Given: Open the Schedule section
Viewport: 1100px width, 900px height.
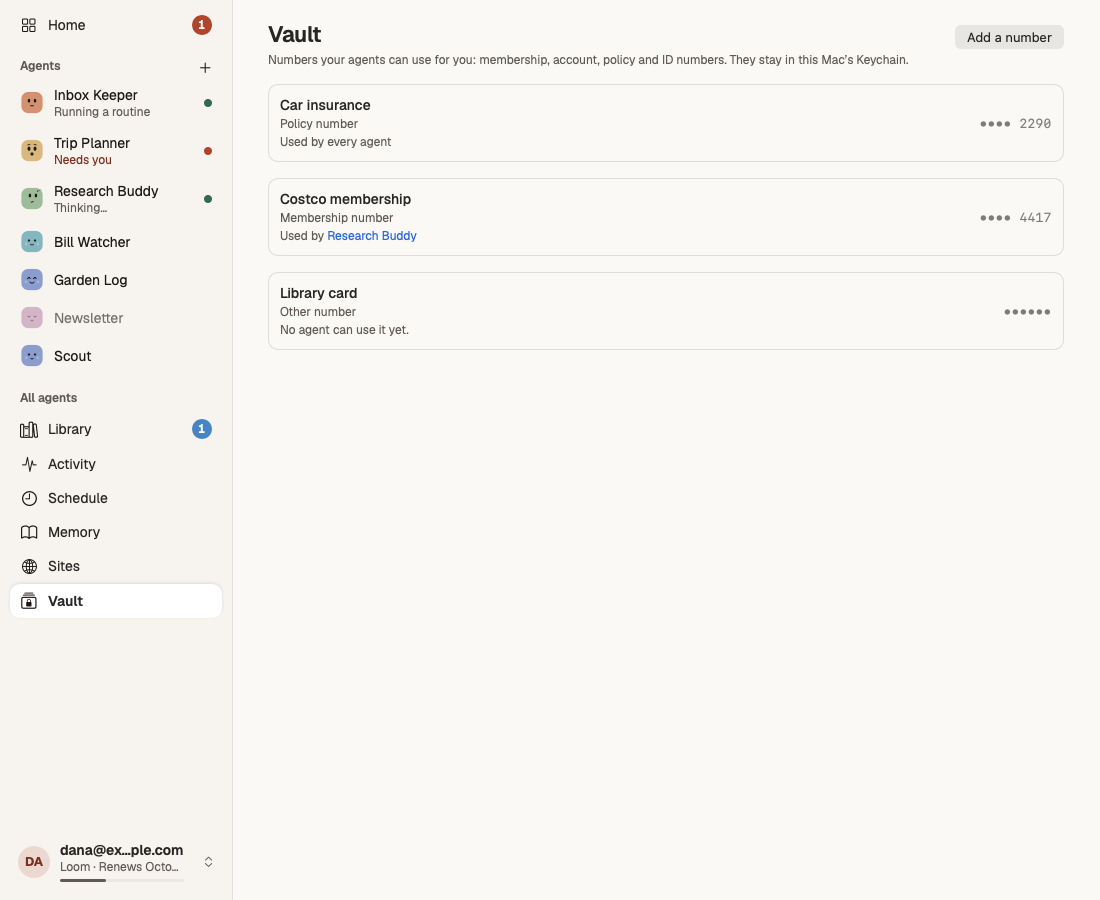Looking at the screenshot, I should click(116, 498).
